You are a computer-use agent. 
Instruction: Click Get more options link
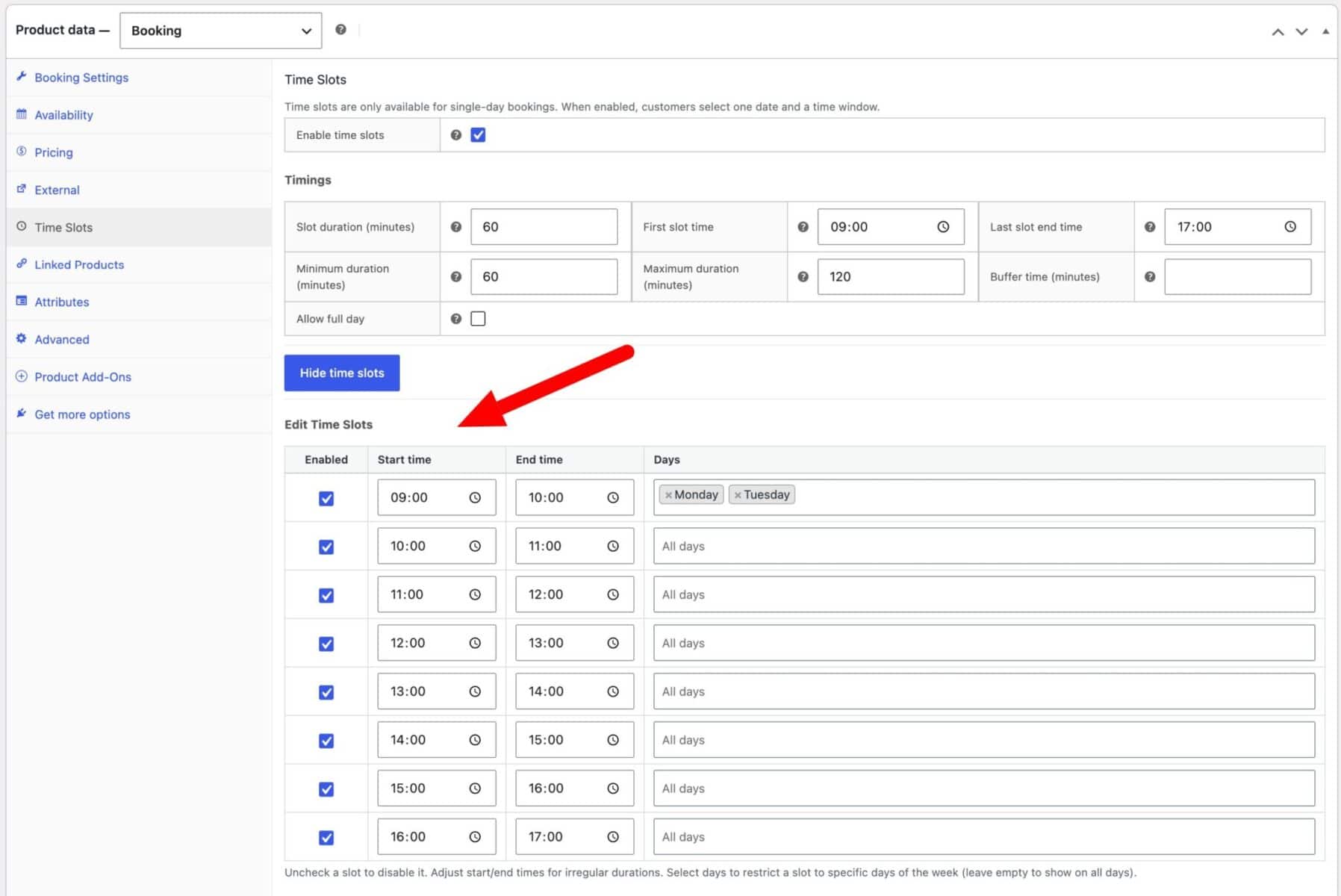tap(139, 414)
